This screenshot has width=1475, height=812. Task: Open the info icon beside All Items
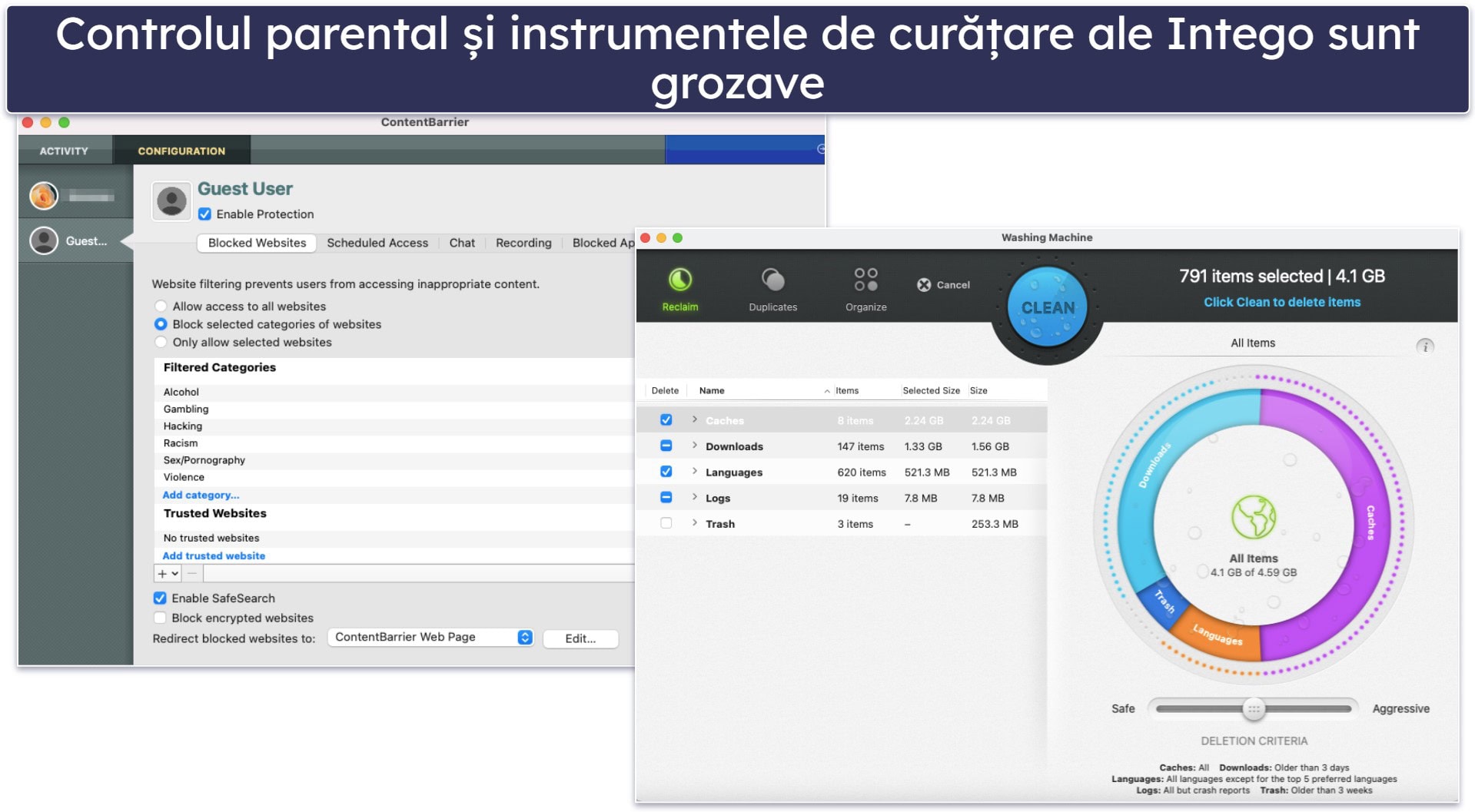pyautogui.click(x=1424, y=346)
